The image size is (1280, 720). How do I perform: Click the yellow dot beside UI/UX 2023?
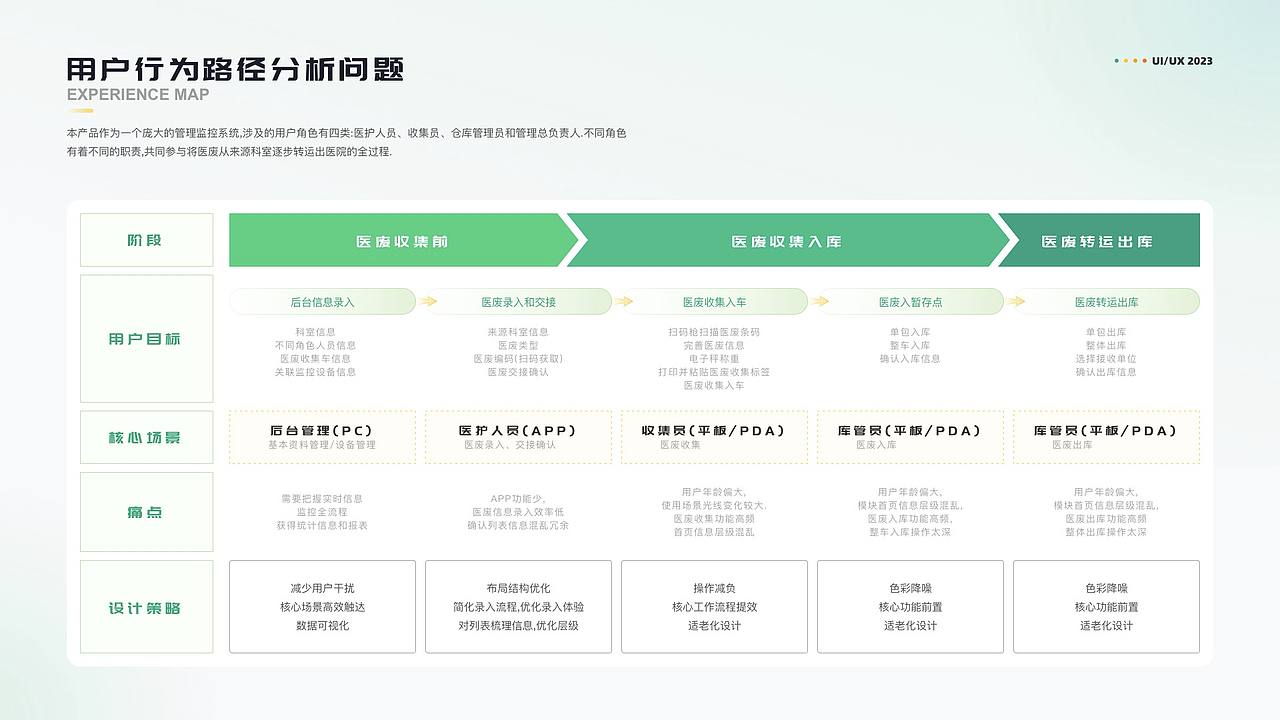coord(1126,61)
